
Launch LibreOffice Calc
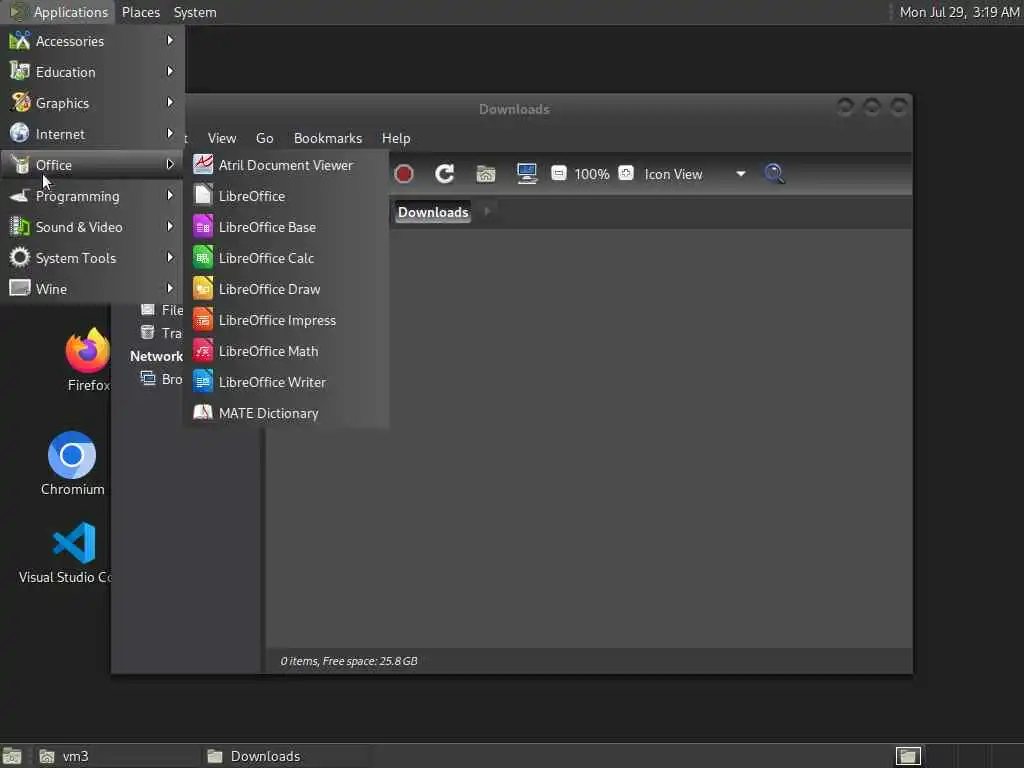coord(286,258)
